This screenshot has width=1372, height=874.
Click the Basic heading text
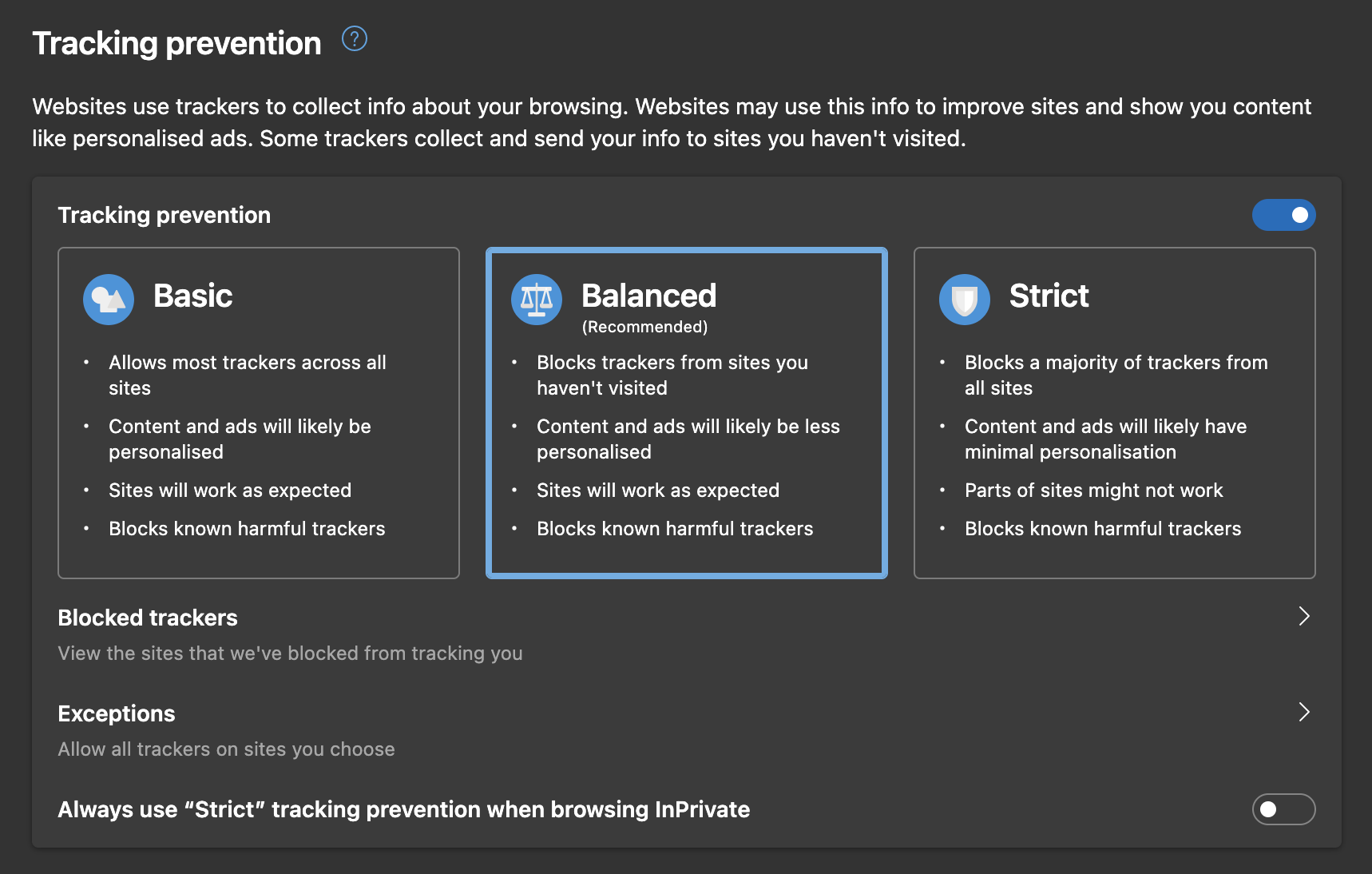(x=192, y=296)
